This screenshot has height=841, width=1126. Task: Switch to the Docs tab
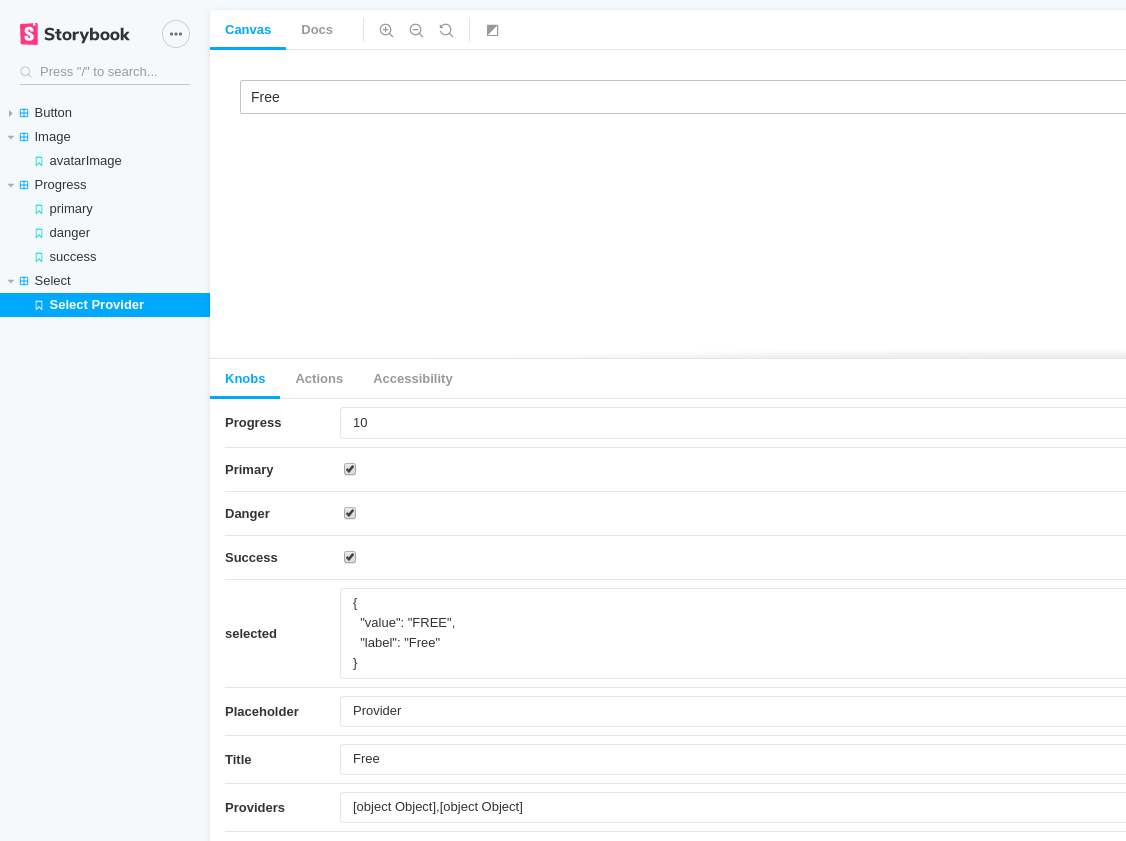317,30
